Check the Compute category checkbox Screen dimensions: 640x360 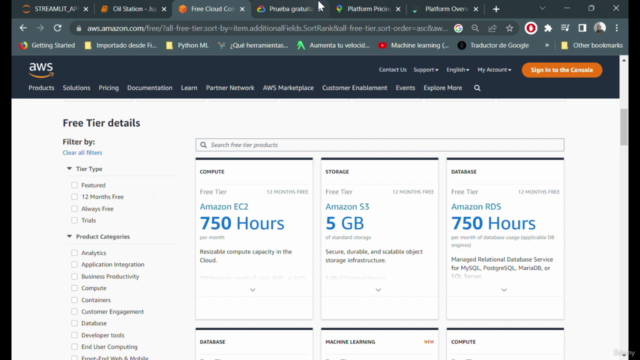tap(74, 288)
